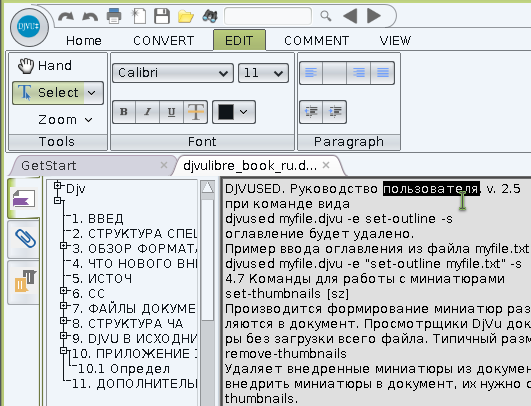
Task: Open the attachments paperclip panel
Action: click(x=25, y=238)
